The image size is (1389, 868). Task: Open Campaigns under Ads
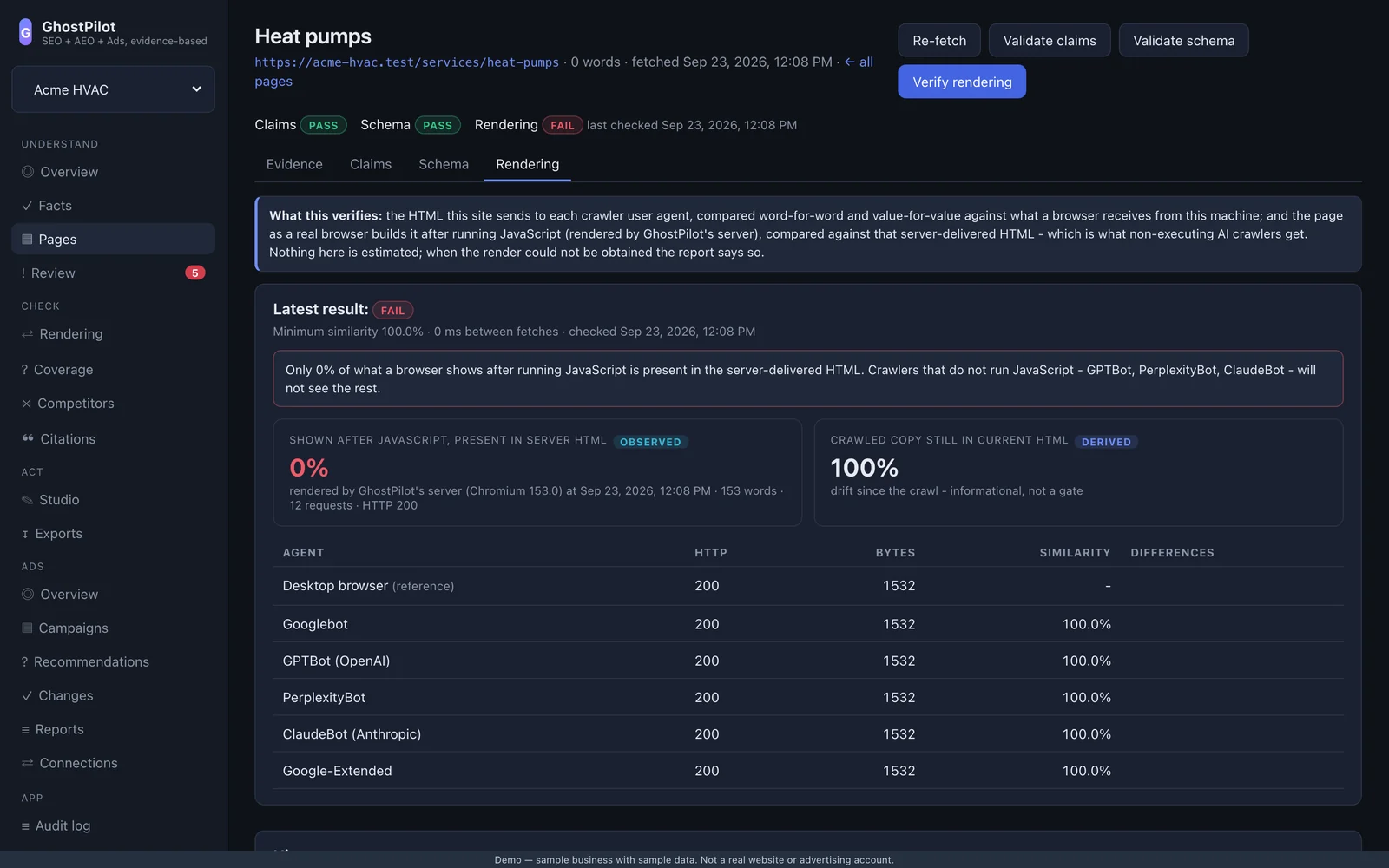tap(113, 628)
